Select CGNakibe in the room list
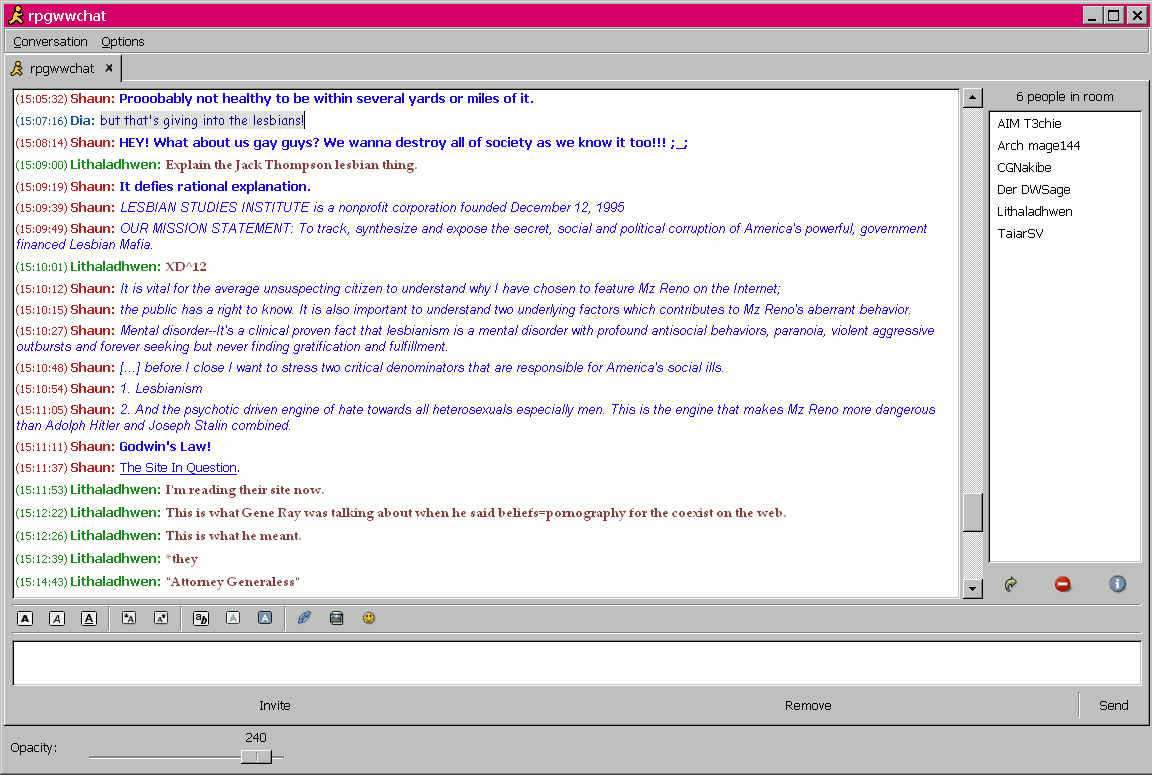Viewport: 1152px width, 775px height. (x=1024, y=167)
